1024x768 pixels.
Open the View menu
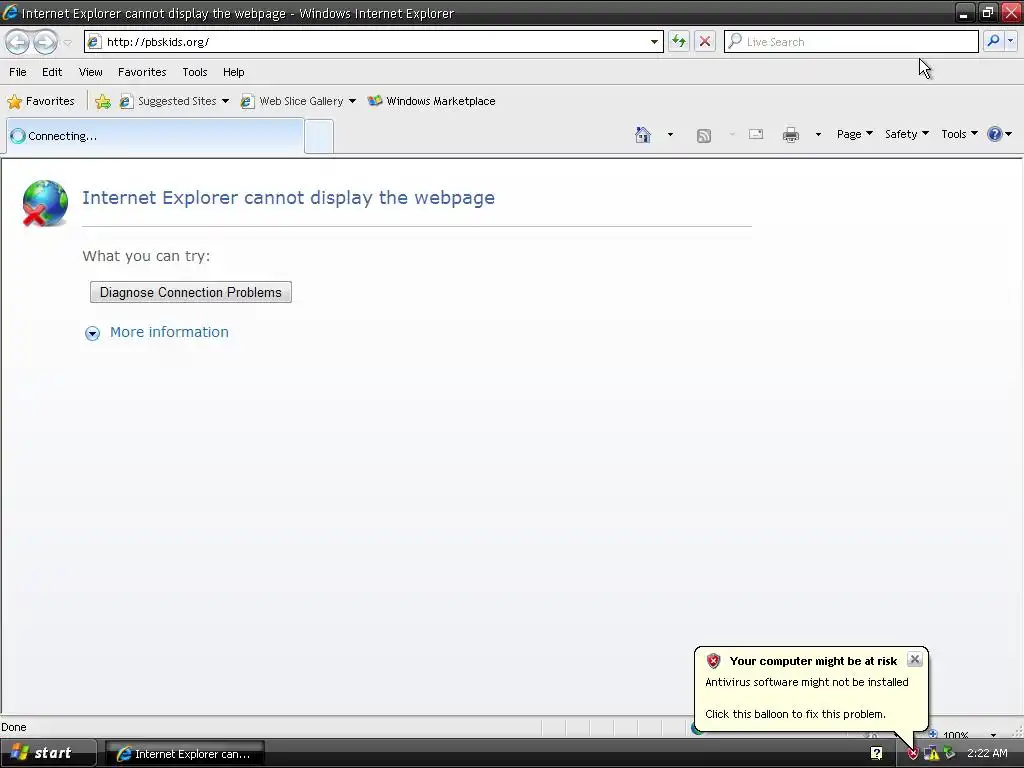click(90, 72)
